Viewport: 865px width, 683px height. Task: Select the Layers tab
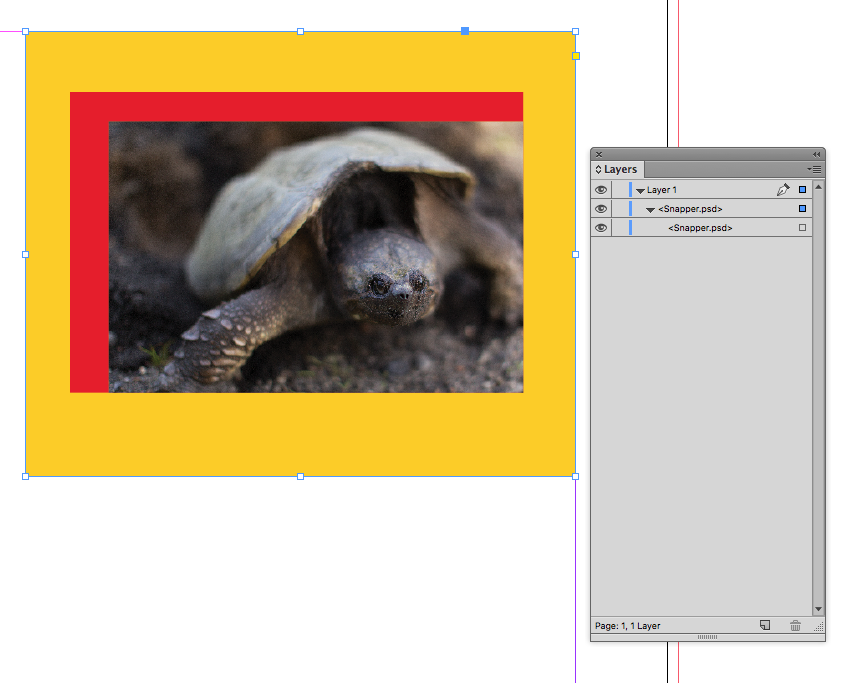tap(619, 170)
